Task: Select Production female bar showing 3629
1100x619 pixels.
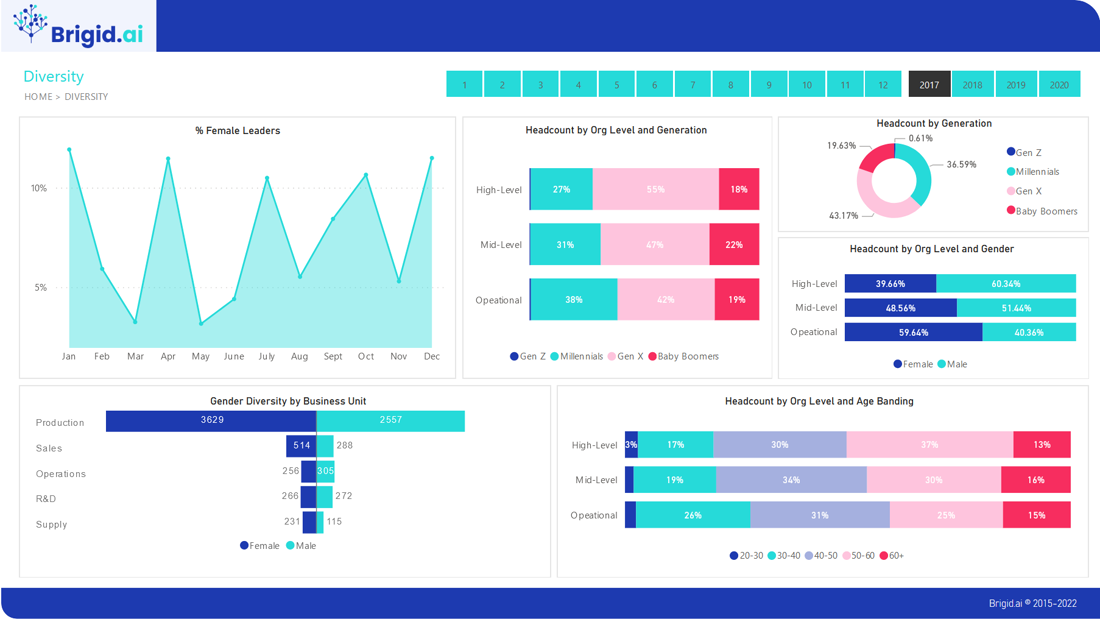Action: (x=211, y=421)
